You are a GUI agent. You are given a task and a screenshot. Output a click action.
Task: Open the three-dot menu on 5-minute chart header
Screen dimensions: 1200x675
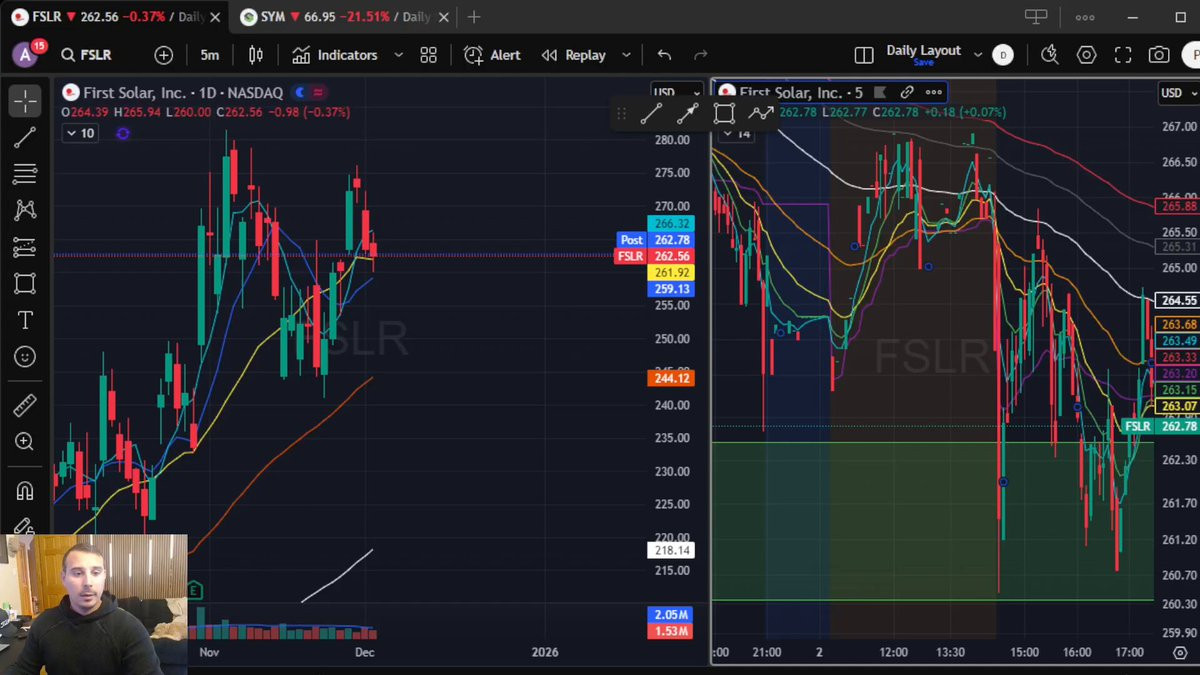[x=934, y=92]
